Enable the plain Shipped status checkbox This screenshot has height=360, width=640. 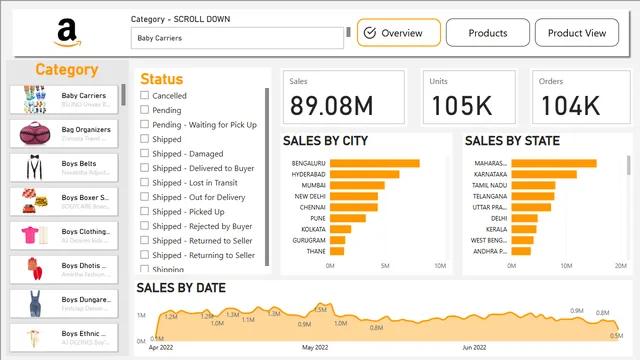(144, 139)
